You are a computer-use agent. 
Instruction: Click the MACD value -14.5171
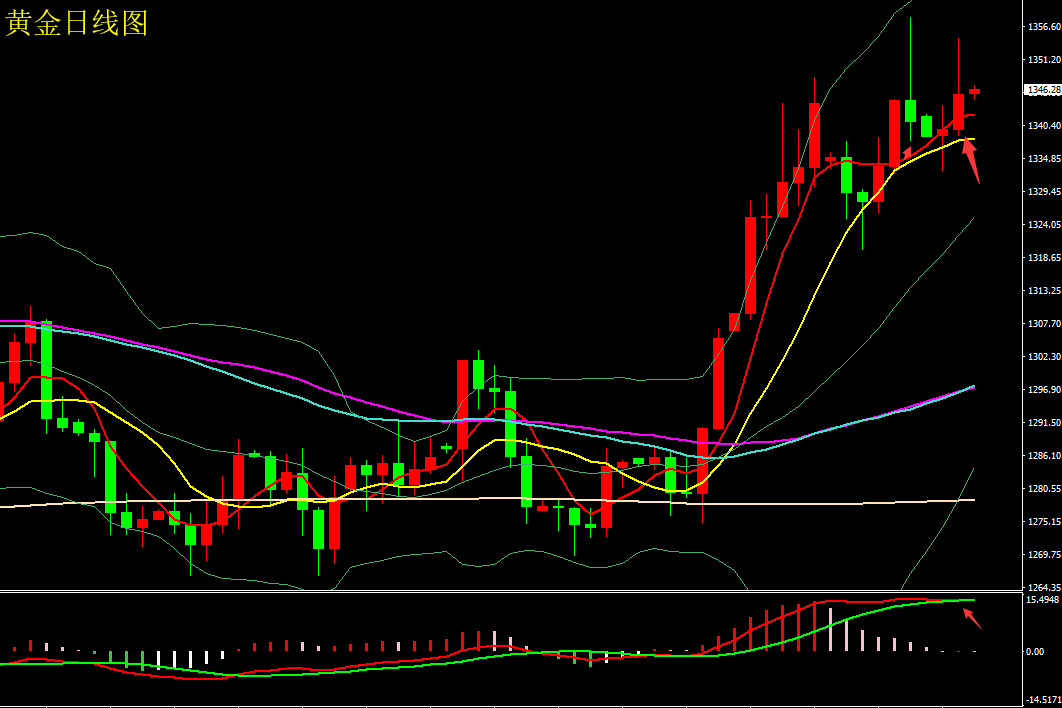pos(1043,700)
